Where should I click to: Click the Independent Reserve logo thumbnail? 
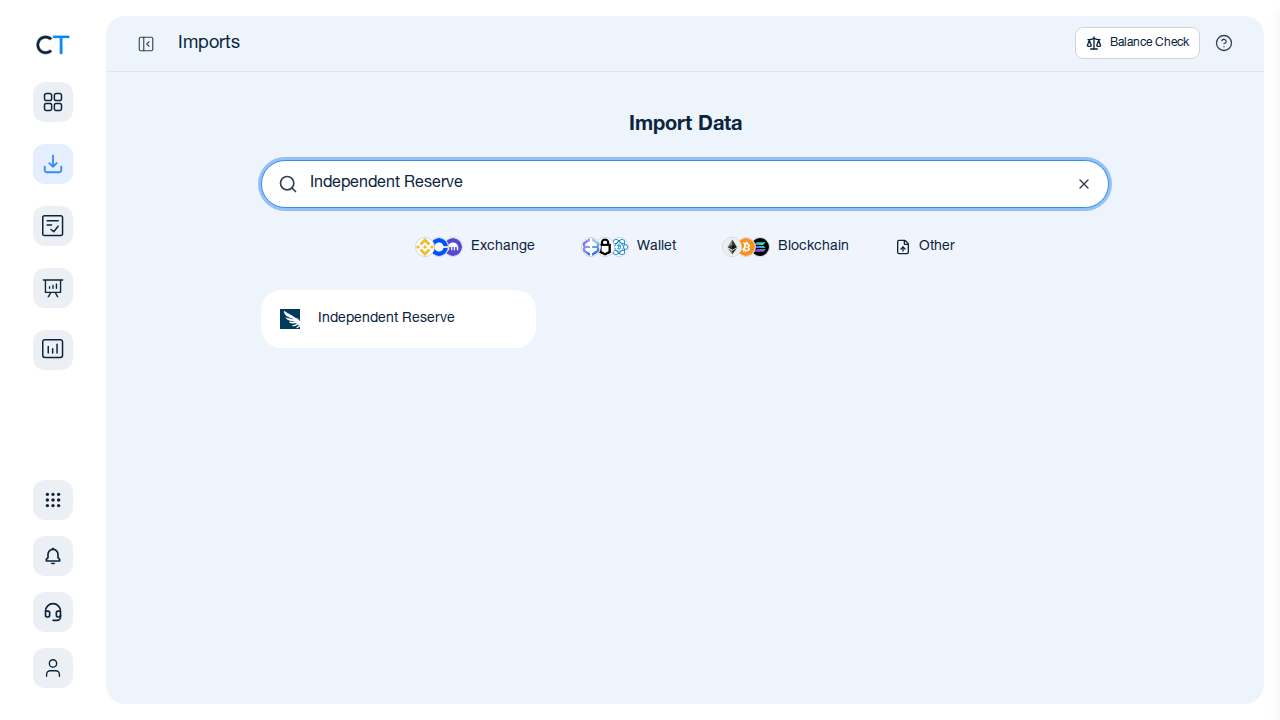(290, 319)
